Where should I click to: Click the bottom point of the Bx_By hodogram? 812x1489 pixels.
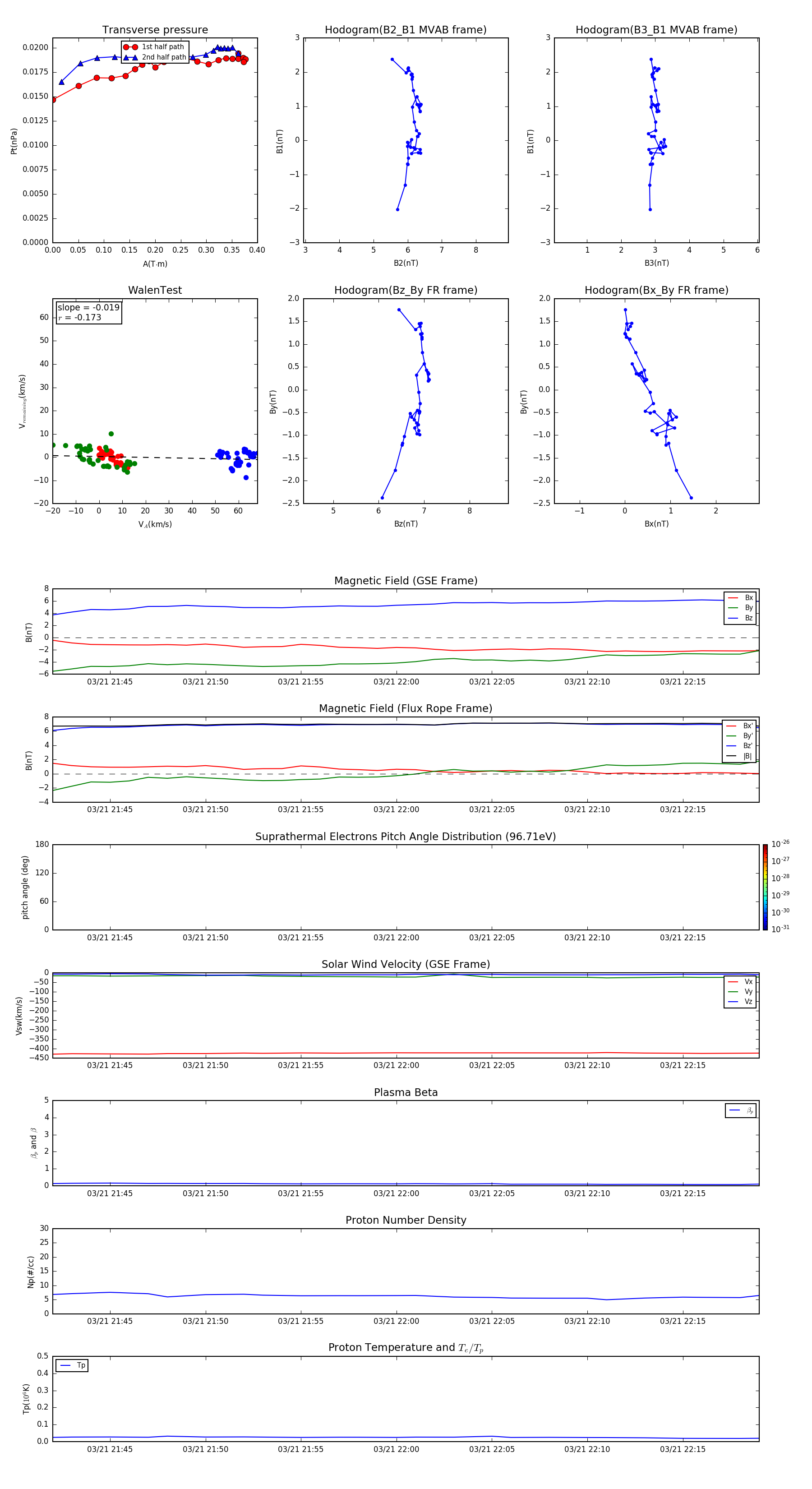point(691,498)
